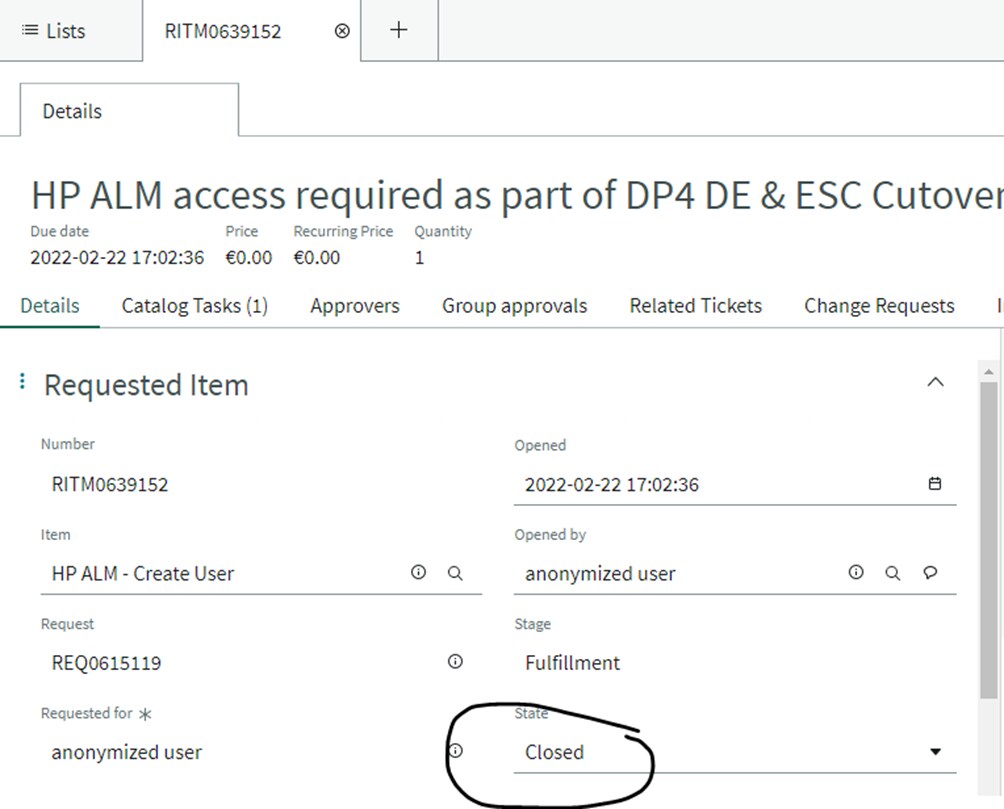This screenshot has height=809, width=1004.
Task: Click the info icon next to Opened by user
Action: (x=855, y=572)
